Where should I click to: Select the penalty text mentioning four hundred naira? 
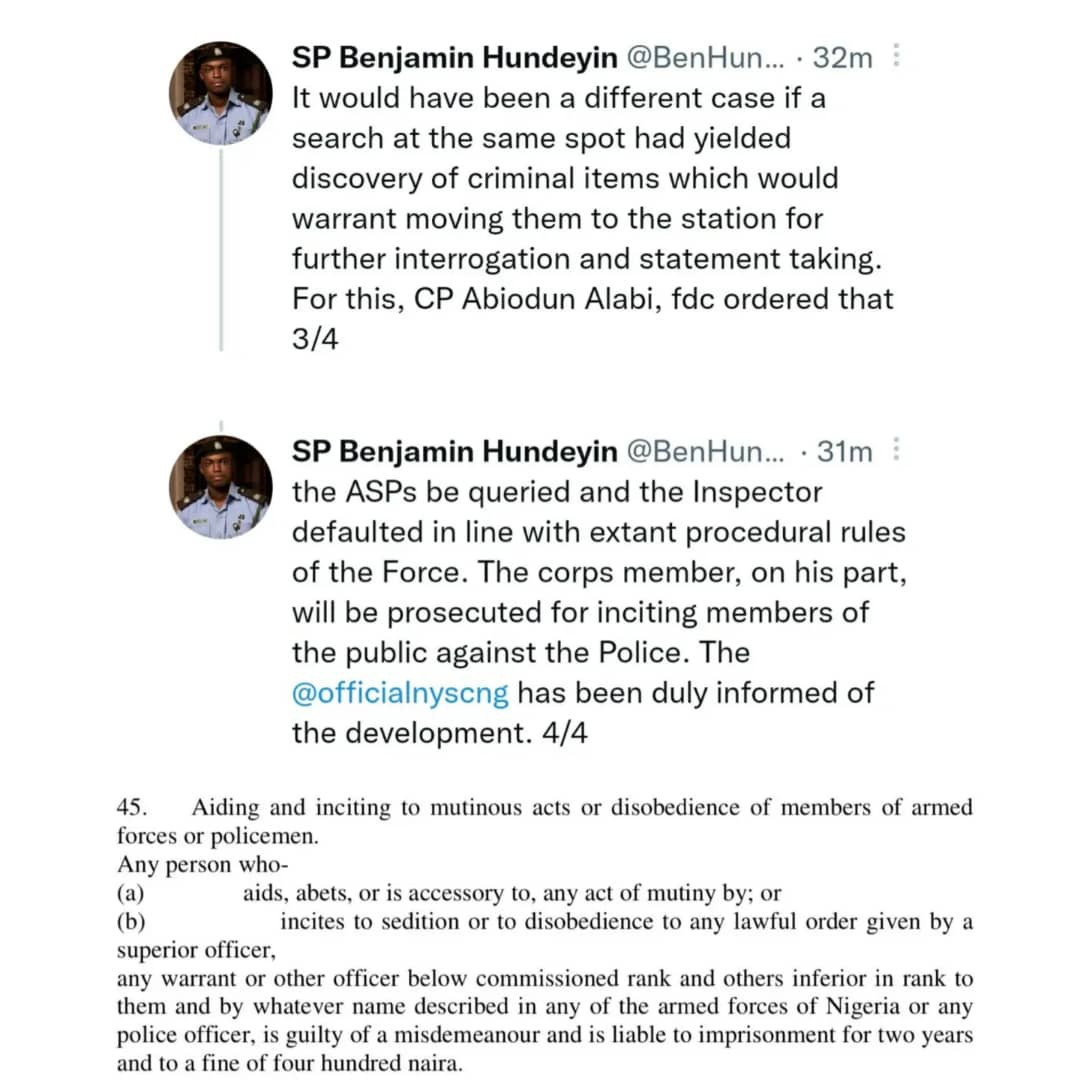(x=544, y=1020)
